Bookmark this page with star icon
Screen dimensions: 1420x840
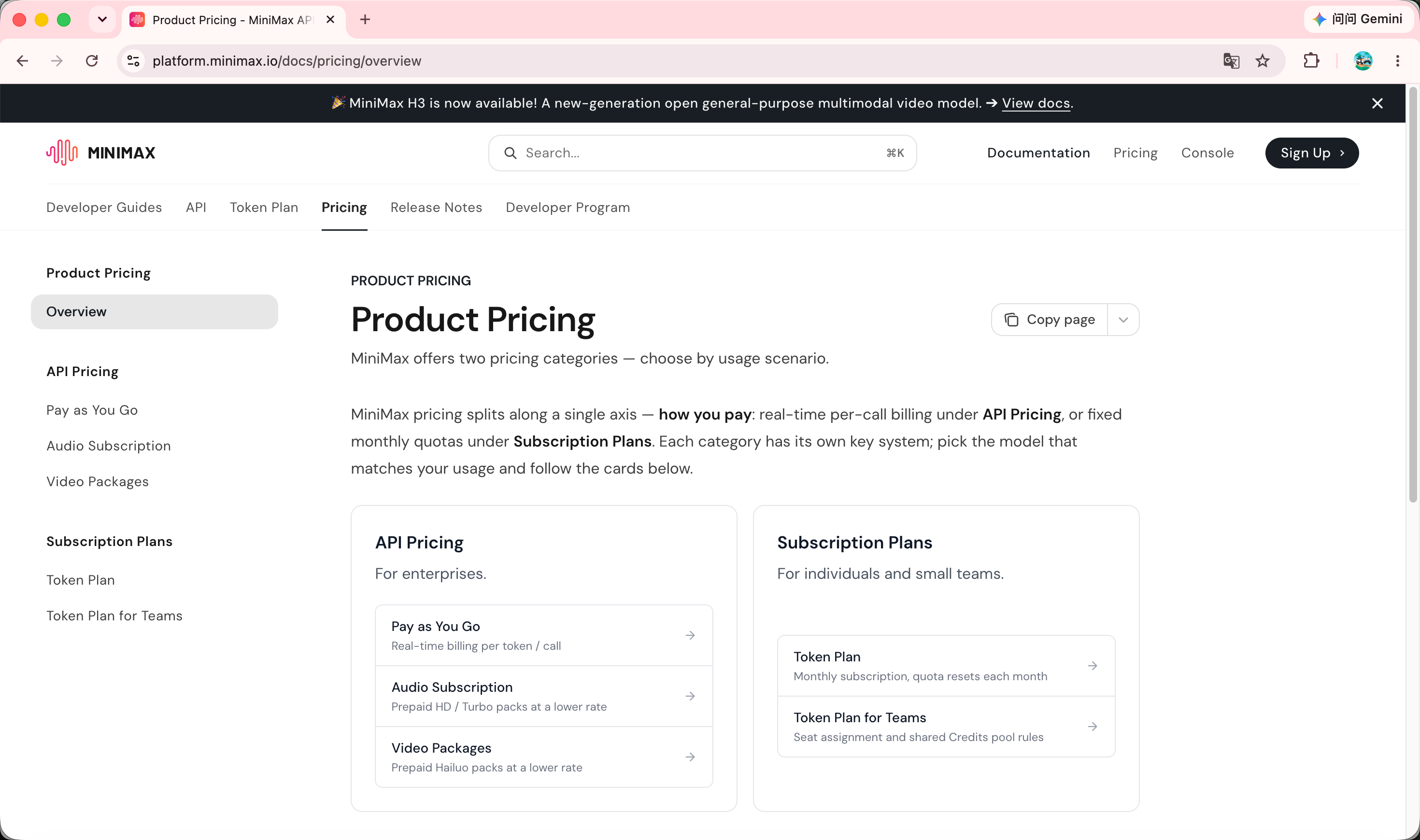point(1262,60)
